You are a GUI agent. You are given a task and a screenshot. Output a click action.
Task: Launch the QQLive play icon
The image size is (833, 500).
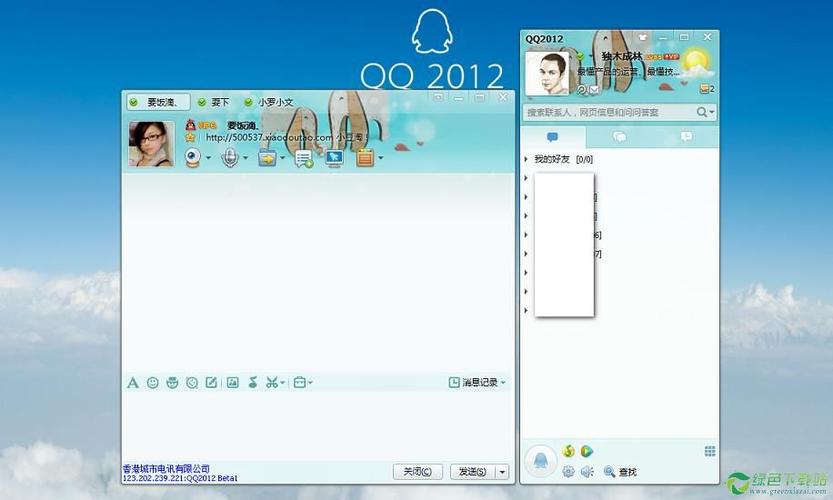pyautogui.click(x=586, y=452)
